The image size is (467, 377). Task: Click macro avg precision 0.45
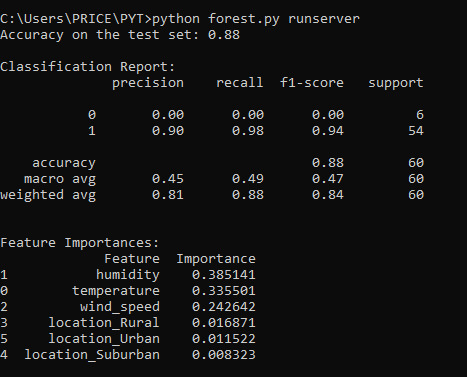point(168,179)
